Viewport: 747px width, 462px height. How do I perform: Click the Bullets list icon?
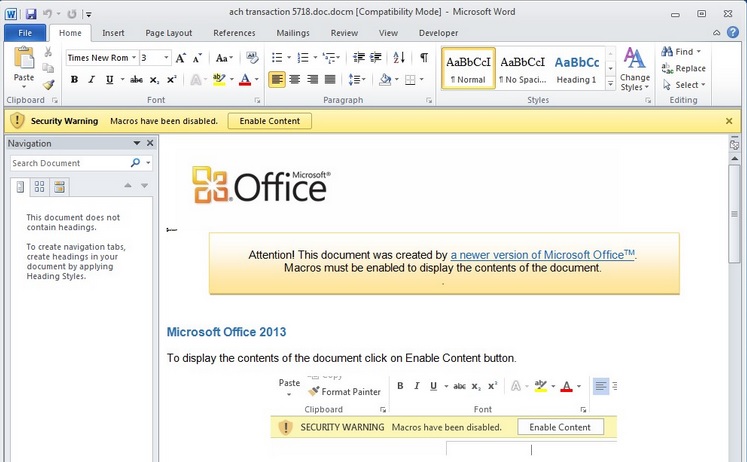click(x=277, y=58)
